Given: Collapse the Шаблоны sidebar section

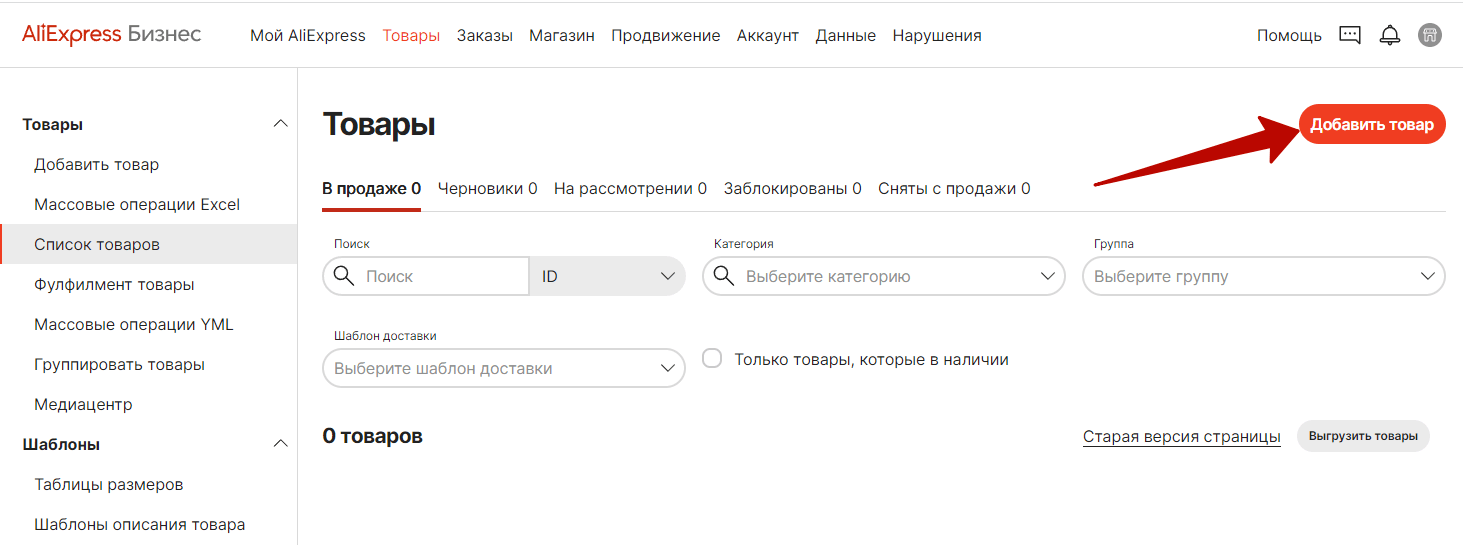Looking at the screenshot, I should click(281, 444).
